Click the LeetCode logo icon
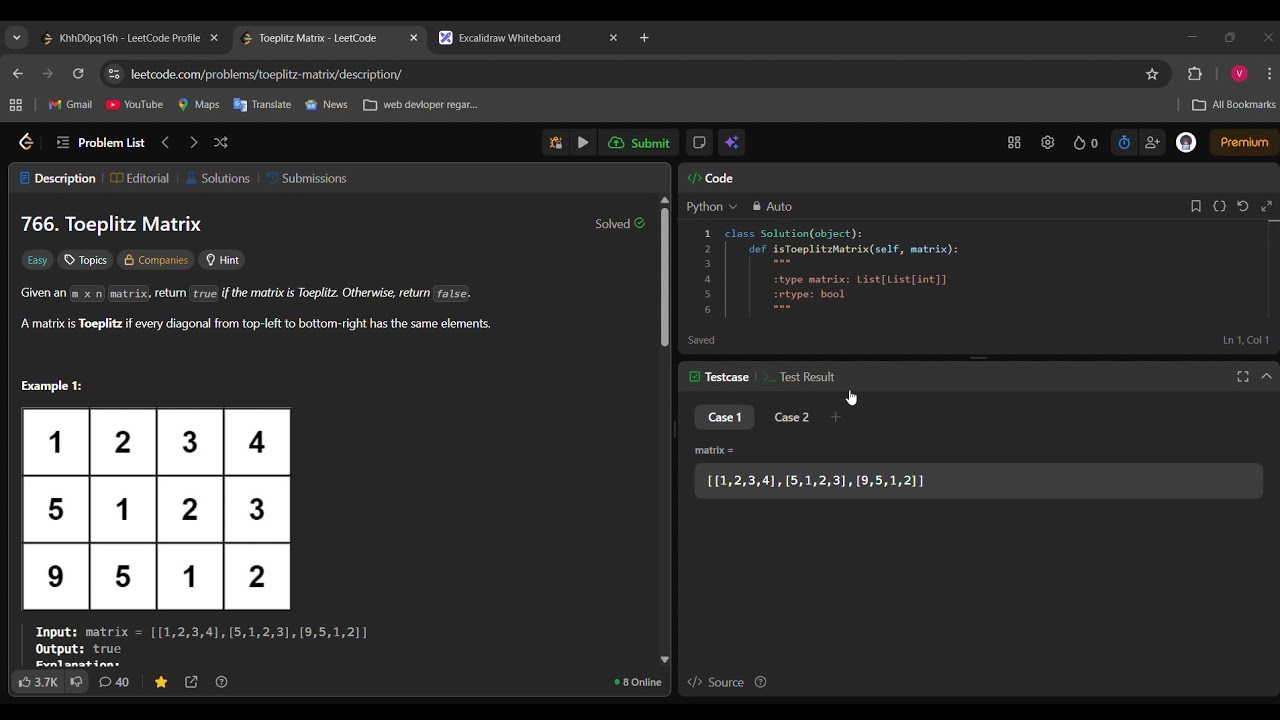This screenshot has width=1280, height=720. tap(26, 142)
